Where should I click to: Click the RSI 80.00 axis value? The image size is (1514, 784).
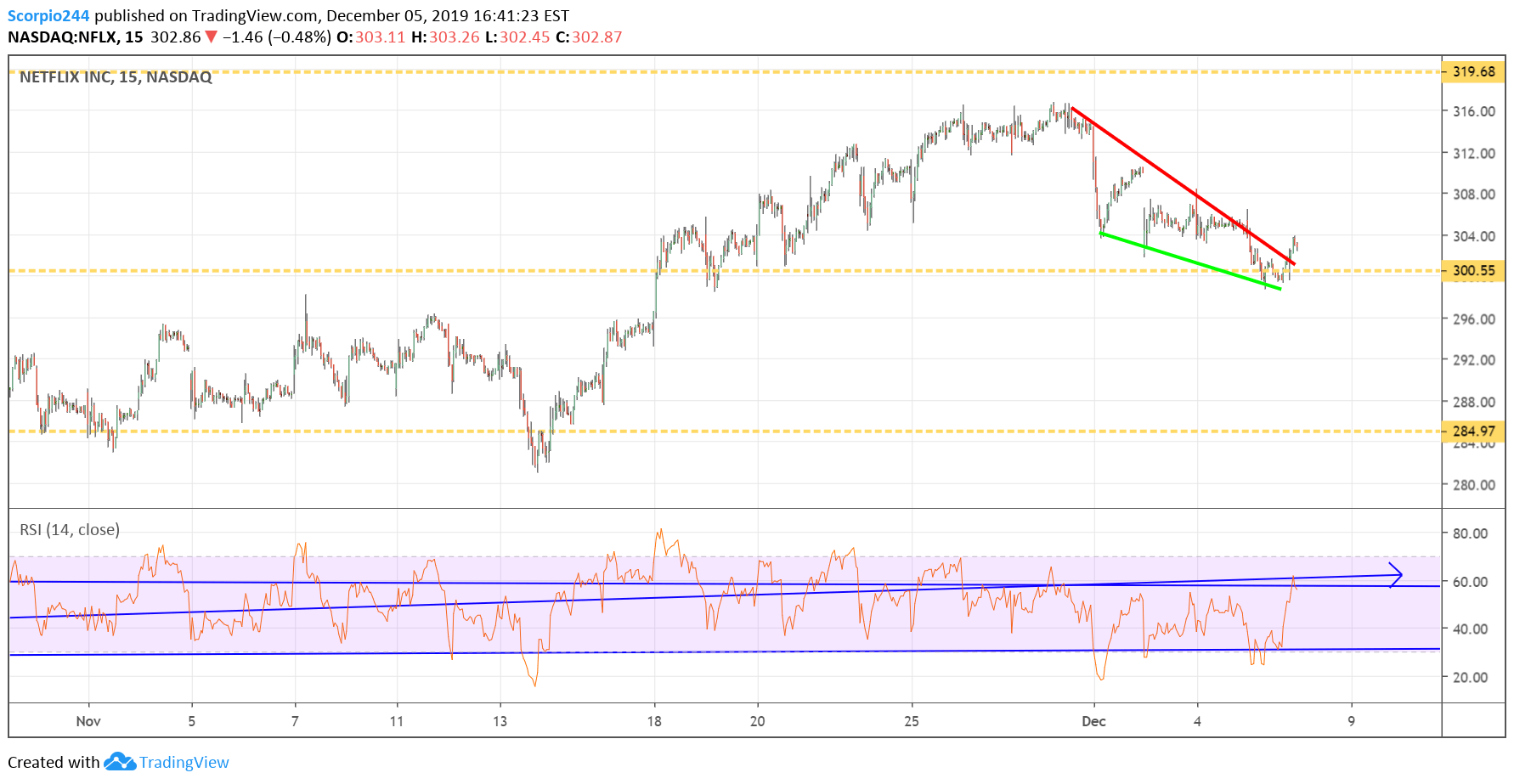(1471, 533)
